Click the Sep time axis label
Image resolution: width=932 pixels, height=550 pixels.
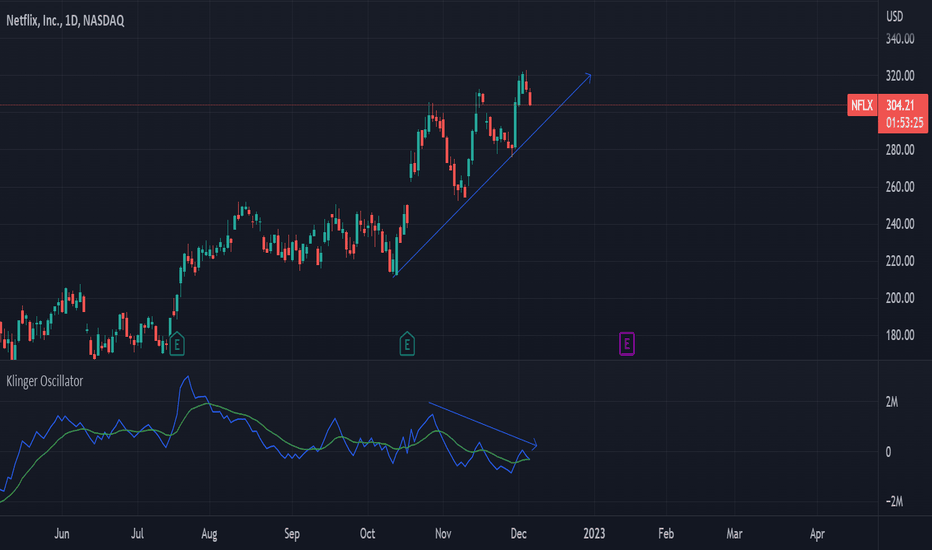(292, 534)
